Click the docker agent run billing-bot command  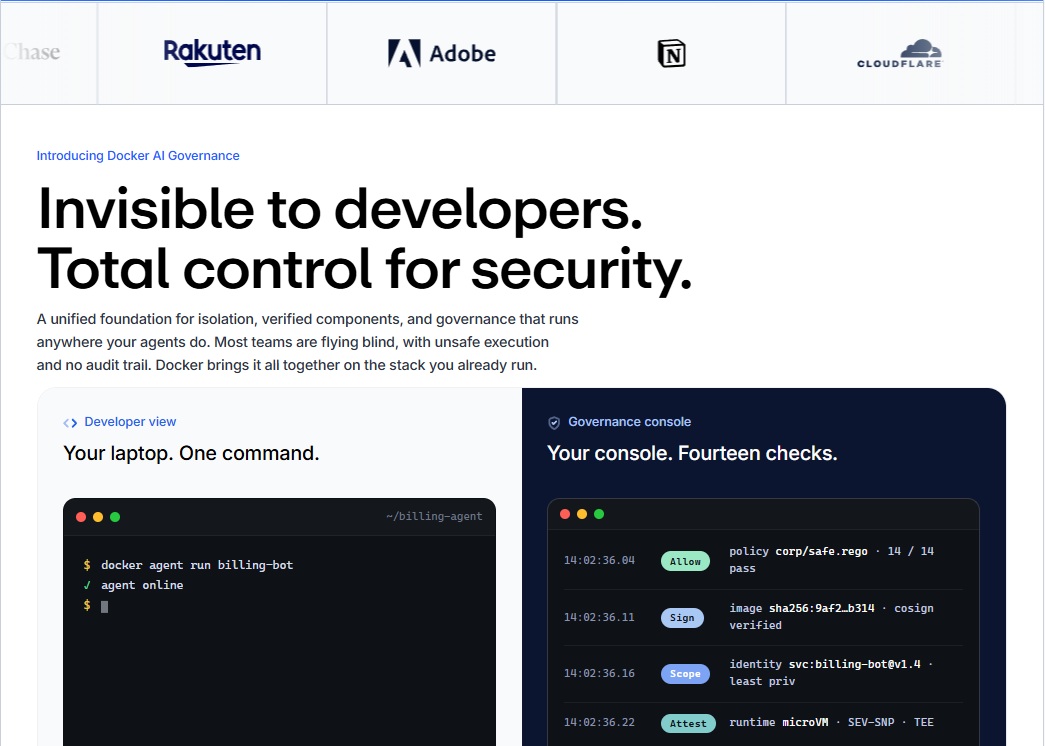pos(197,565)
